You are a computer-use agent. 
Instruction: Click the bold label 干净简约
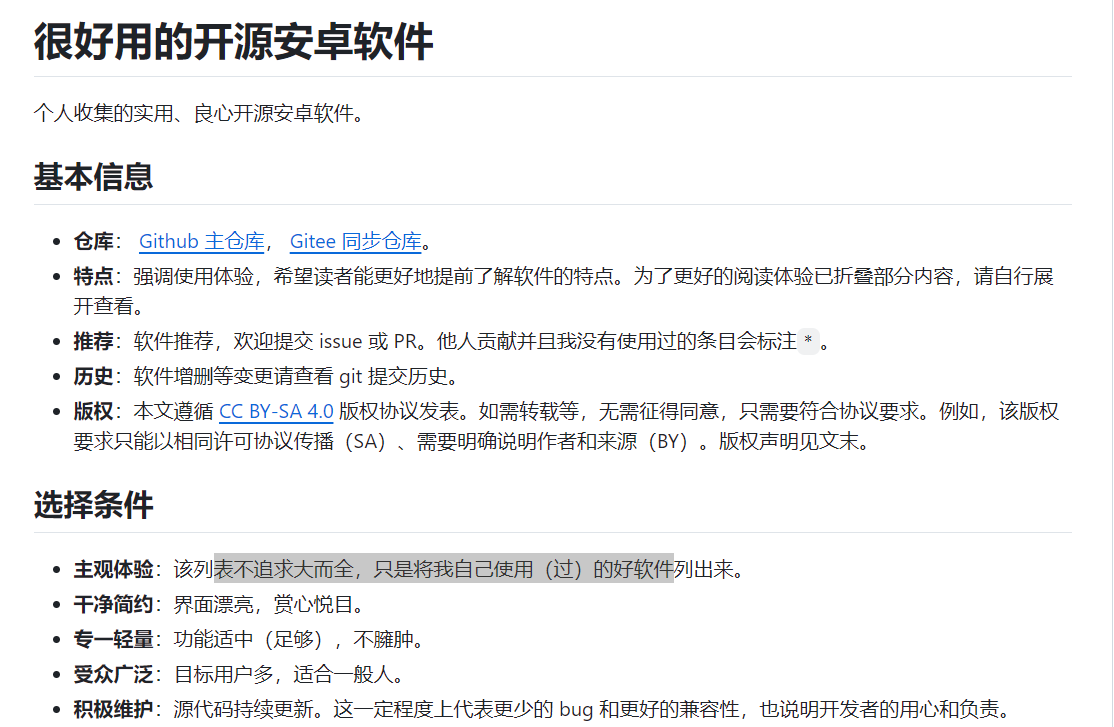[x=113, y=605]
